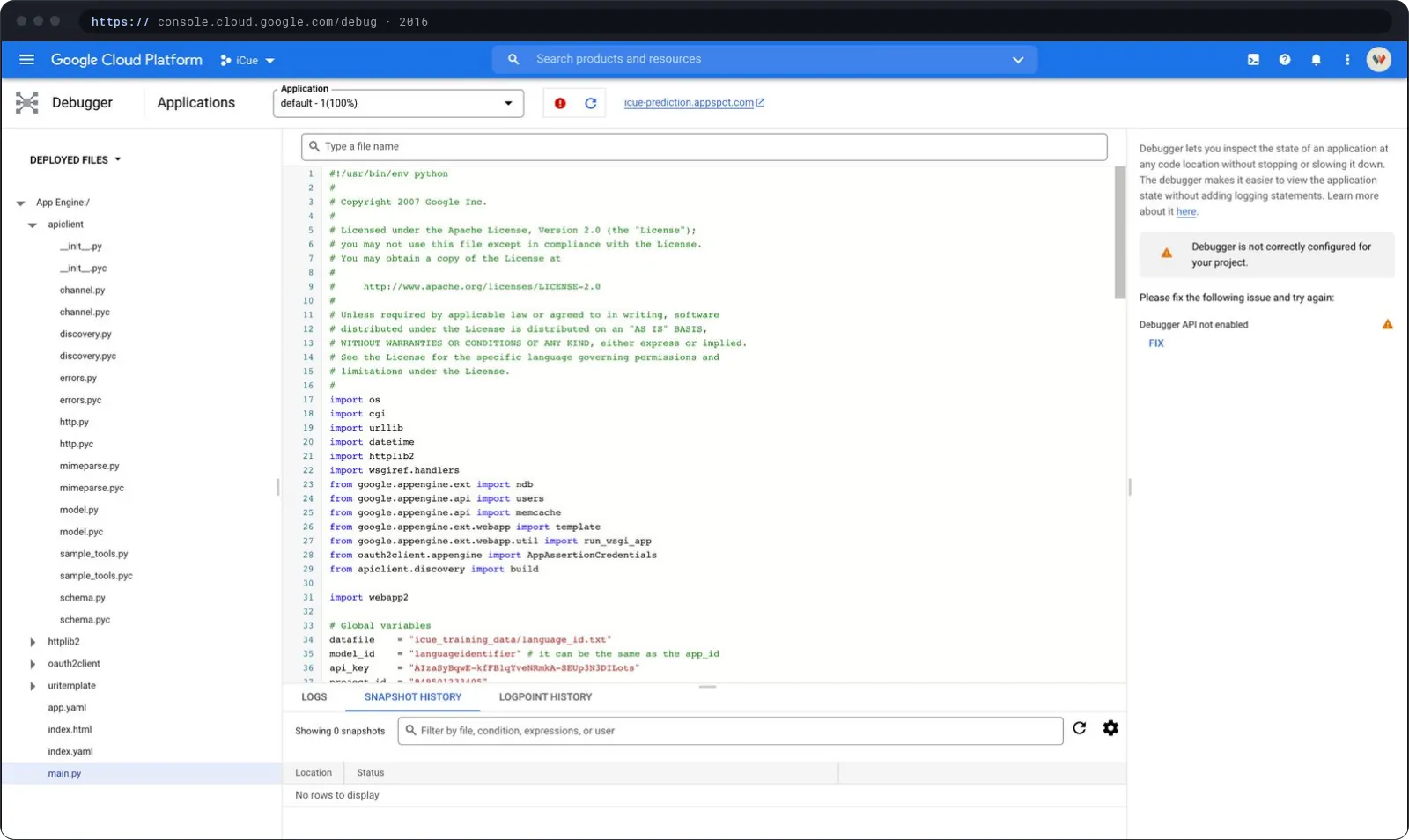Image resolution: width=1409 pixels, height=840 pixels.
Task: Focus the snapshot filter input field
Action: click(730, 731)
